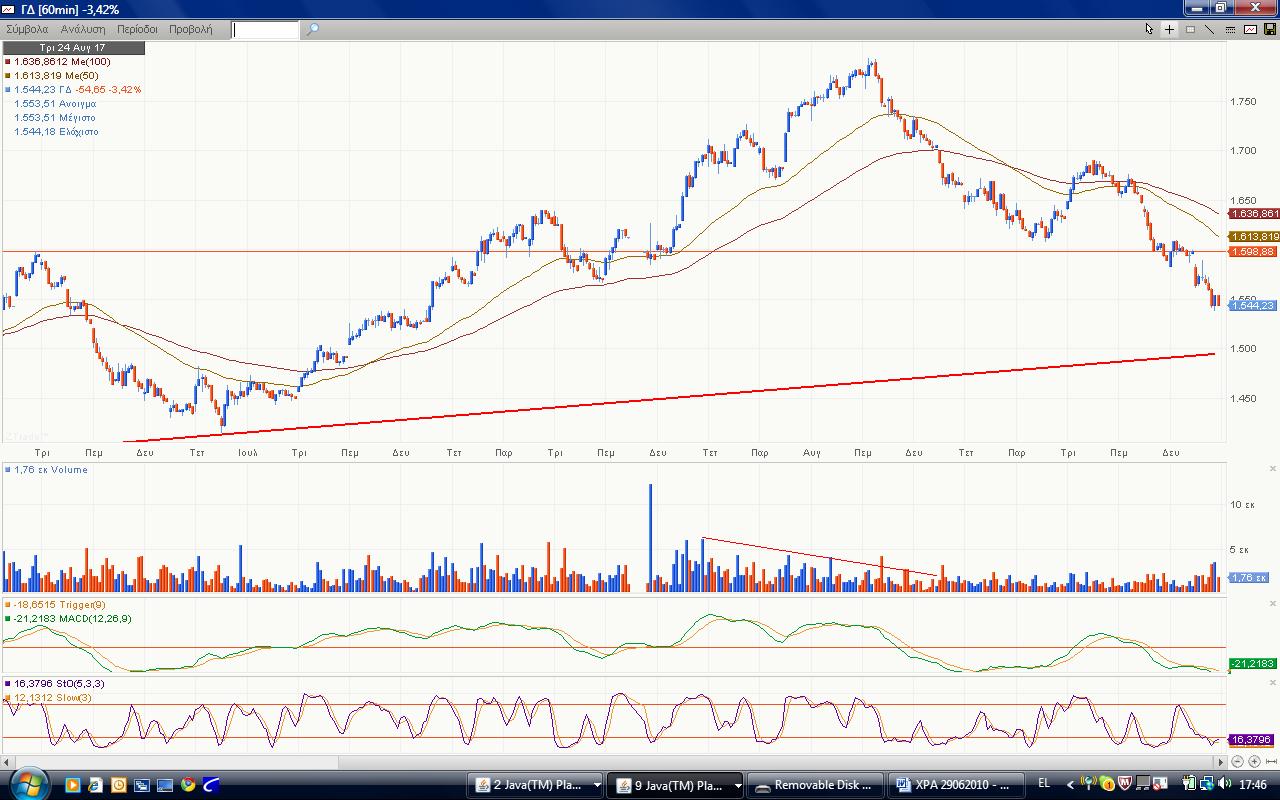Viewport: 1280px width, 800px height.
Task: Open the Ανάλυση menu
Action: pyautogui.click(x=83, y=29)
